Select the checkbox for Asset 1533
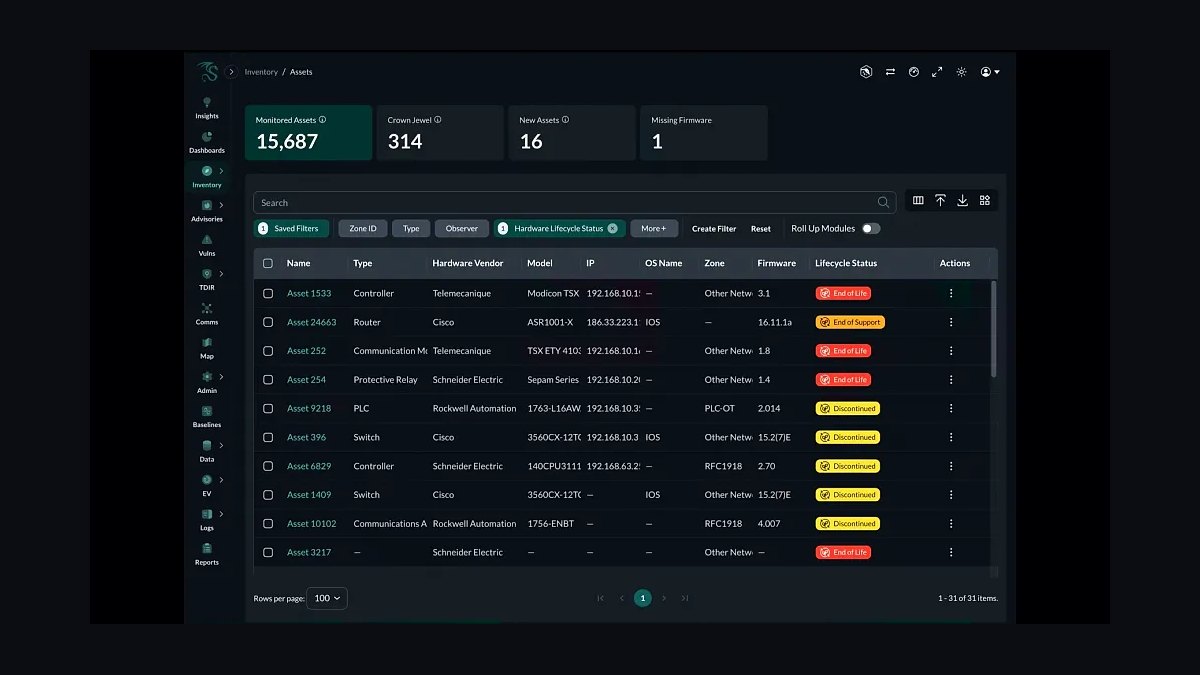This screenshot has width=1200, height=675. coord(268,293)
